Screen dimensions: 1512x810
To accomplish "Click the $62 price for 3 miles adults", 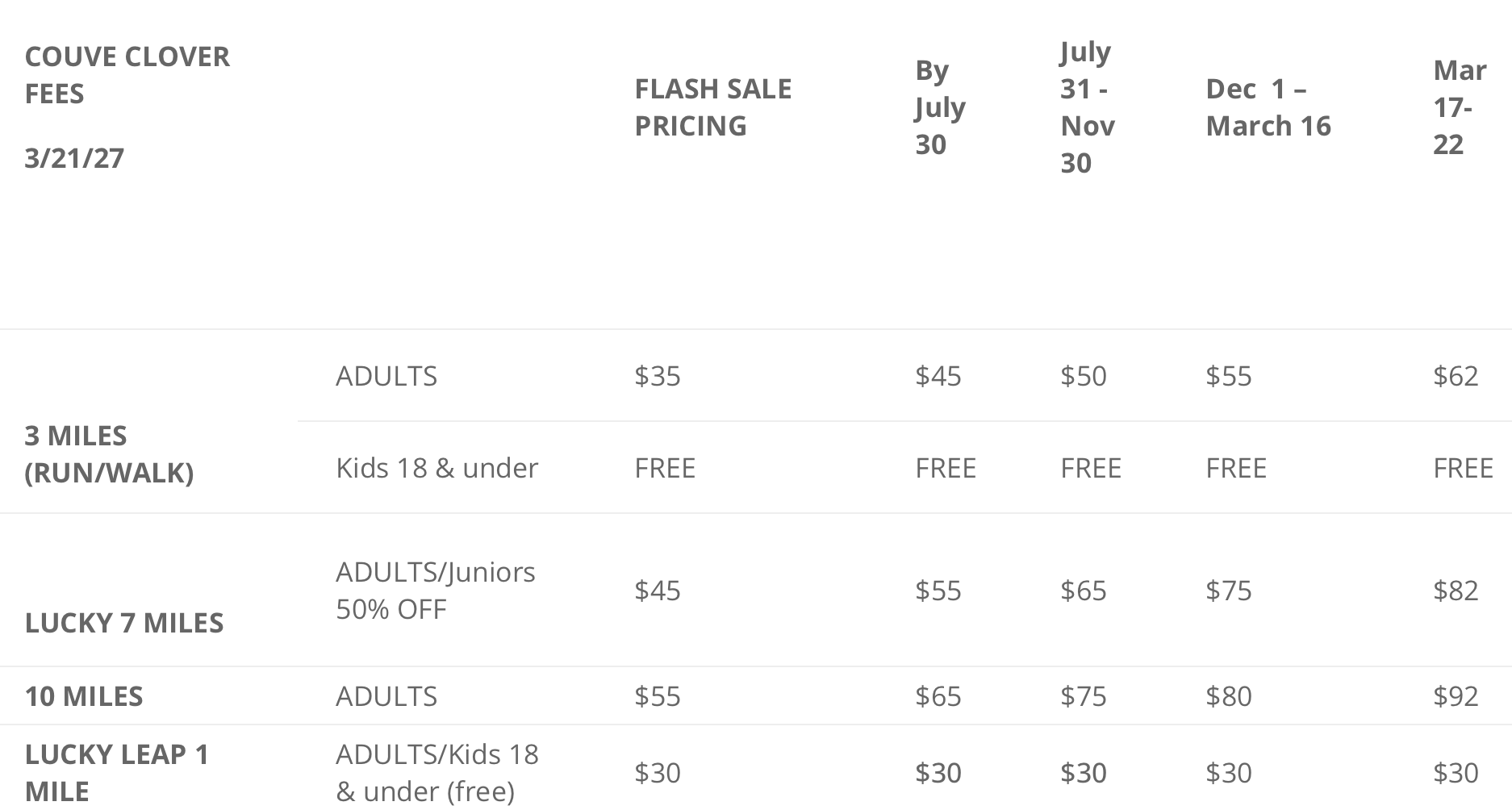I will [1456, 376].
